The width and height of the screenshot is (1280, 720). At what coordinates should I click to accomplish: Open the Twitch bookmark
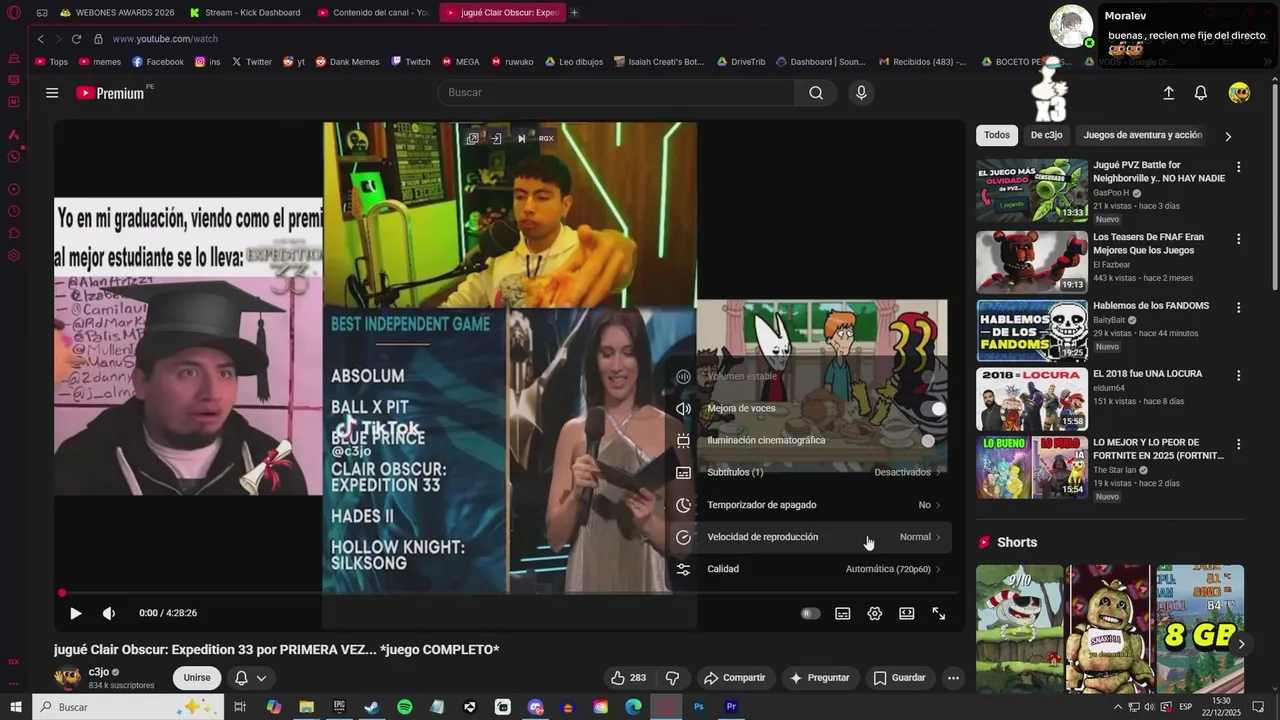coord(411,62)
